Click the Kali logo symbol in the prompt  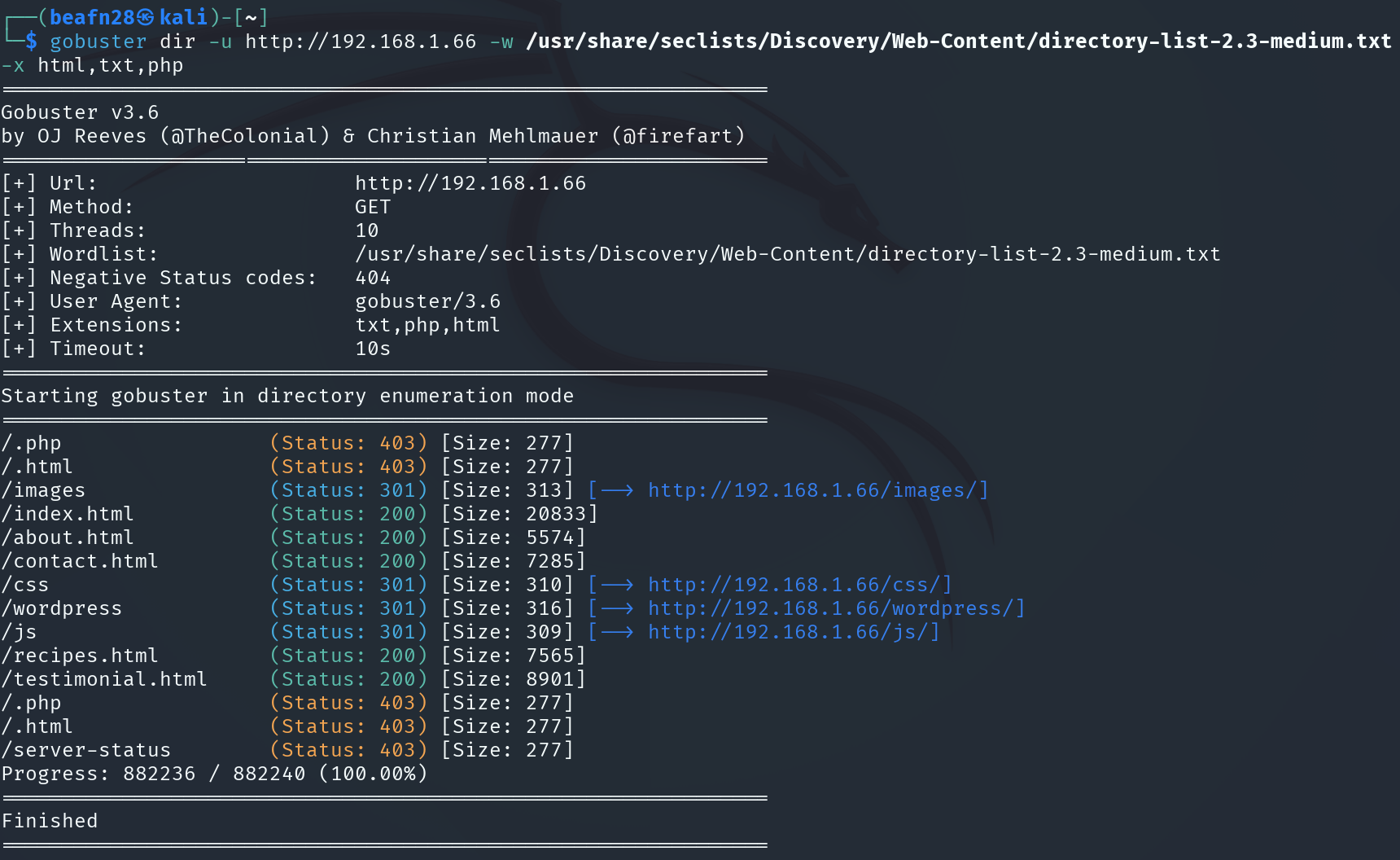146,17
